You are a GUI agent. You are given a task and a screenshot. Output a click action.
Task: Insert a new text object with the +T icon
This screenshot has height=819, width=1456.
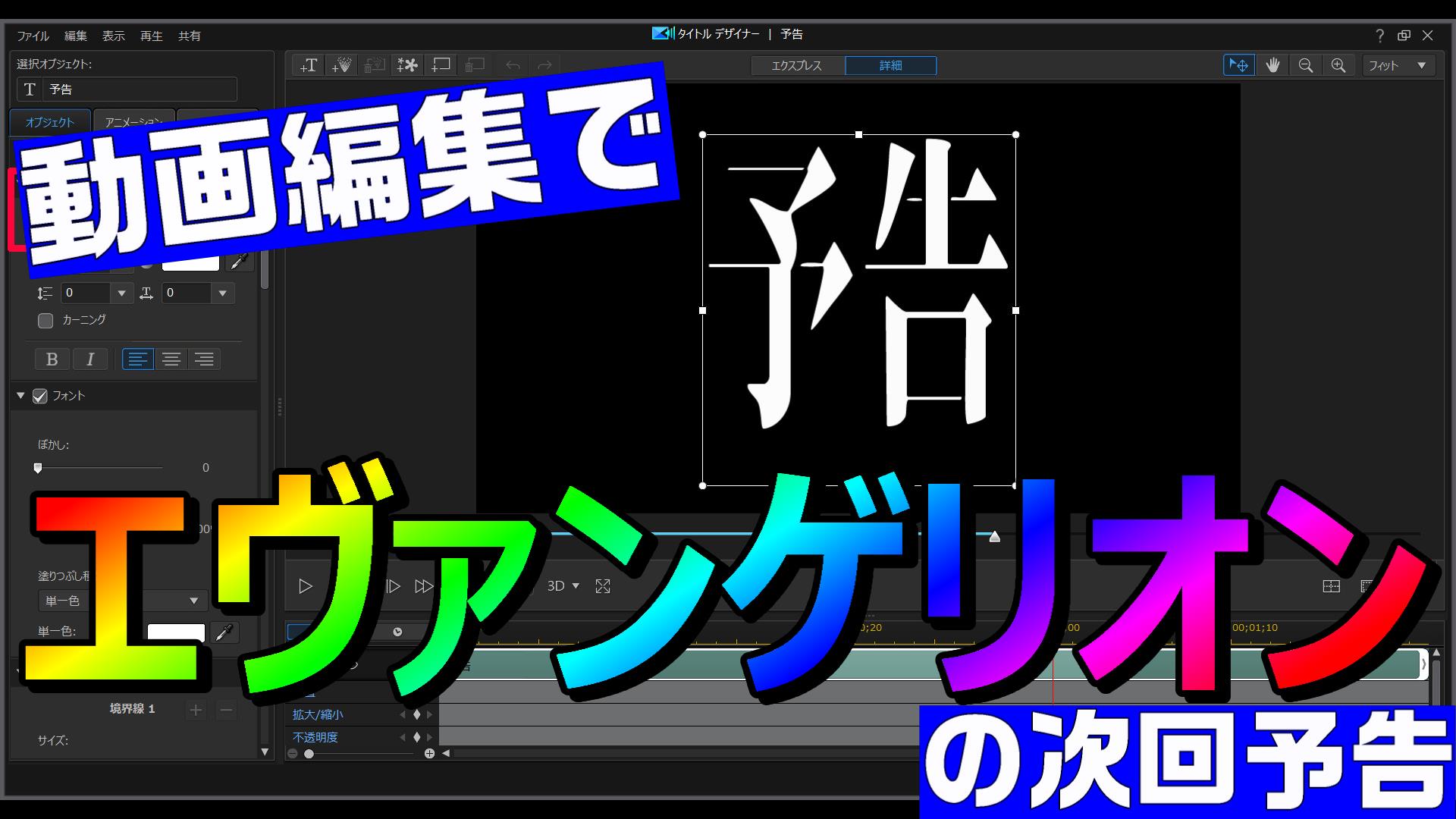pos(308,65)
